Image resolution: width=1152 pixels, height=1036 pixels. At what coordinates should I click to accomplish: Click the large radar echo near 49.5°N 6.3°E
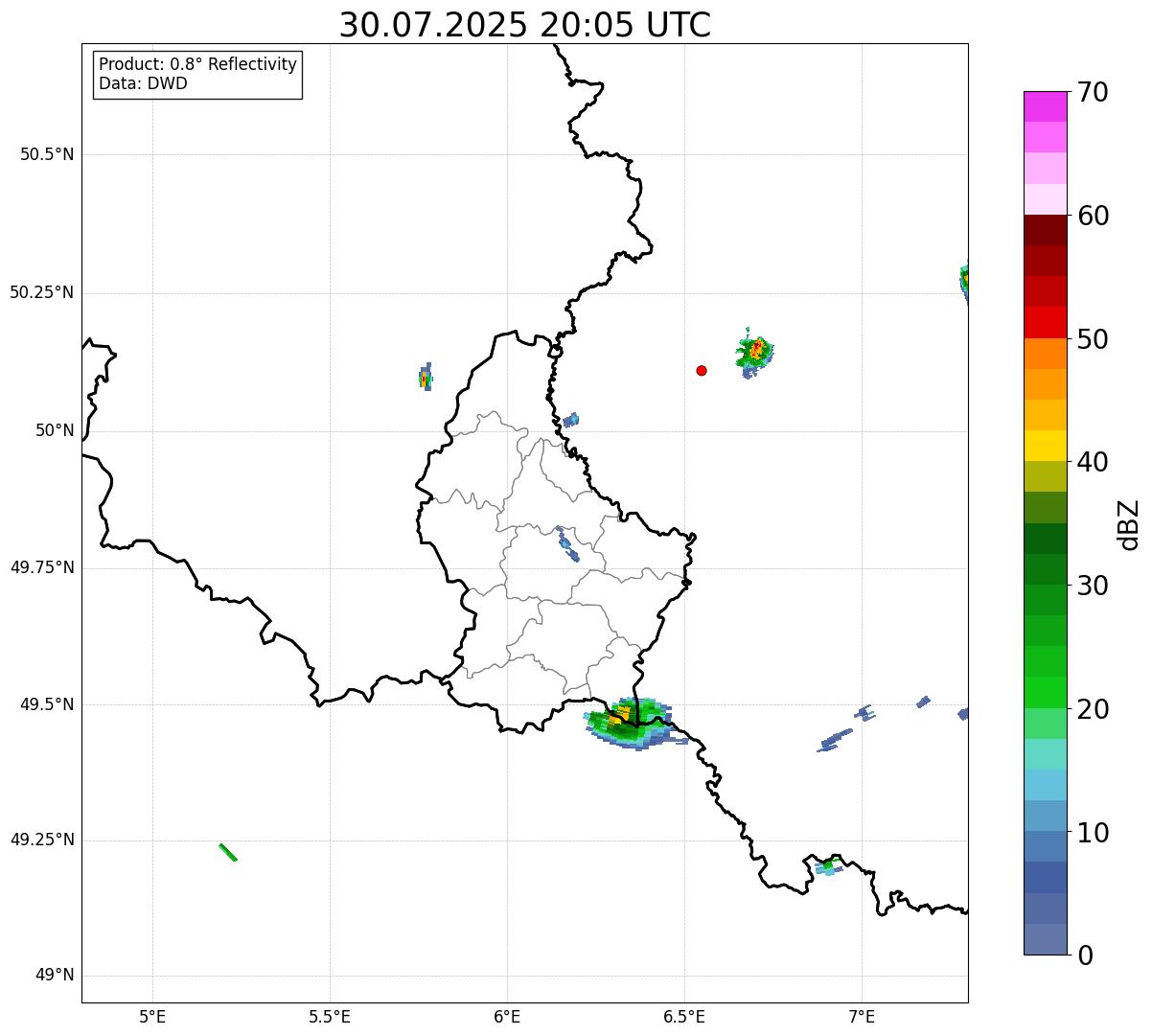[x=631, y=724]
